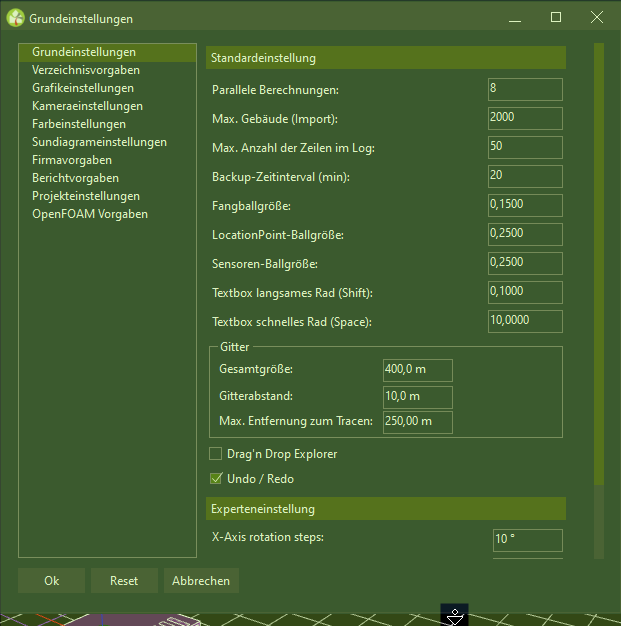Open Grafikeinstellungen settings page

pos(107,88)
